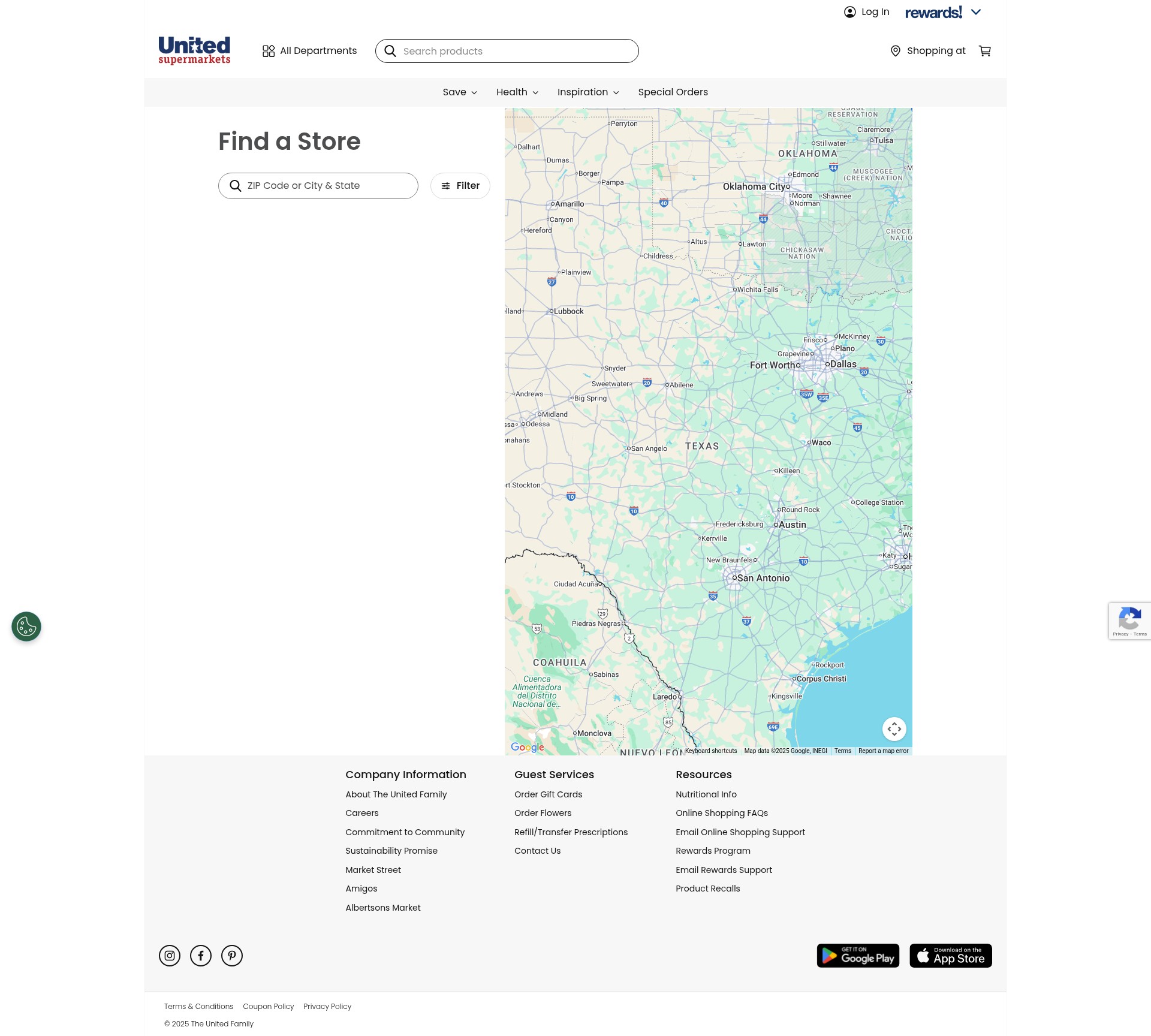Visit the Market Street link
Screen dimensions: 1151x1036
373,870
